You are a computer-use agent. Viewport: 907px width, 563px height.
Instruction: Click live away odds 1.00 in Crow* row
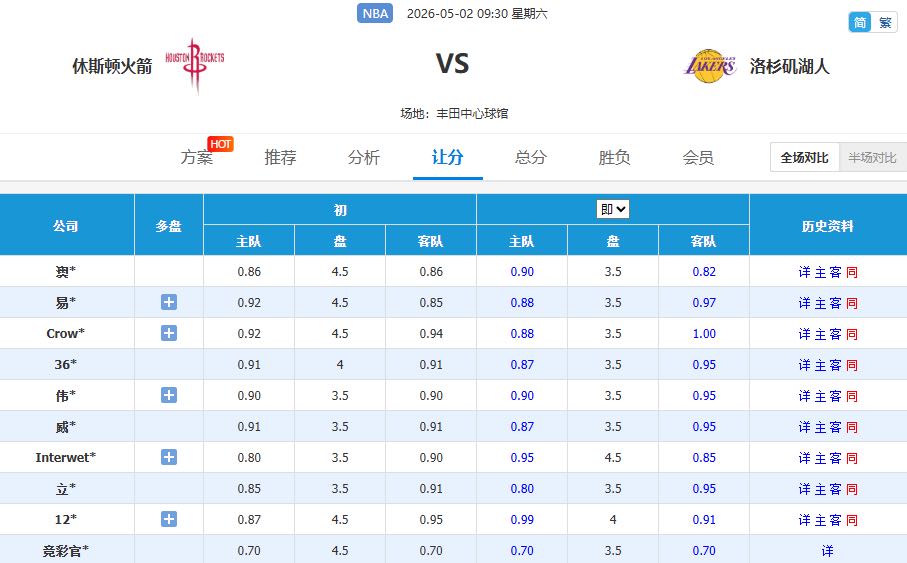point(704,333)
